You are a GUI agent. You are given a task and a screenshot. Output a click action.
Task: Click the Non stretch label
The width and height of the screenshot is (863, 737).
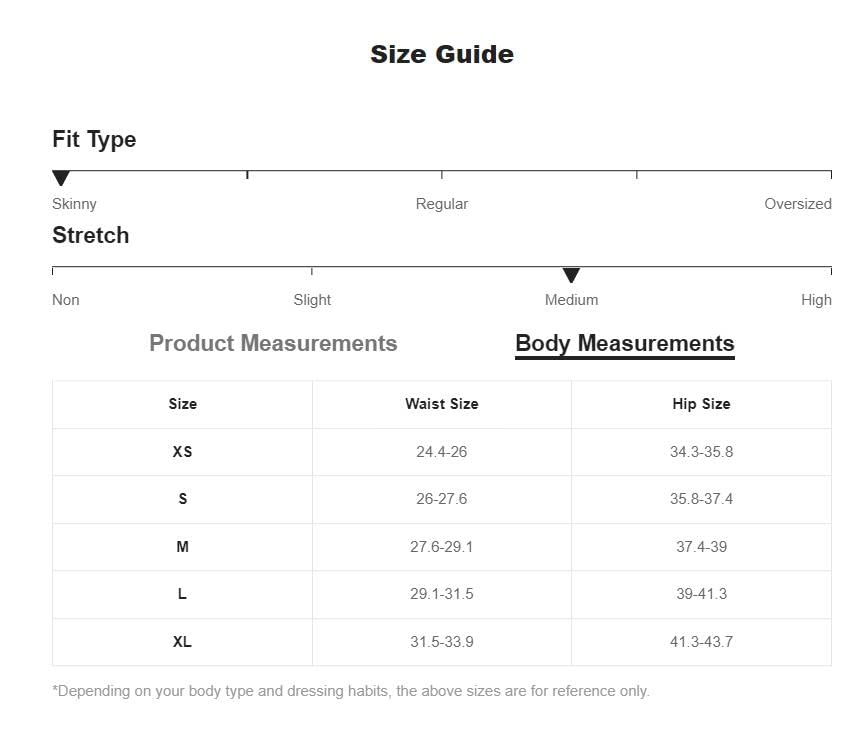(x=65, y=300)
